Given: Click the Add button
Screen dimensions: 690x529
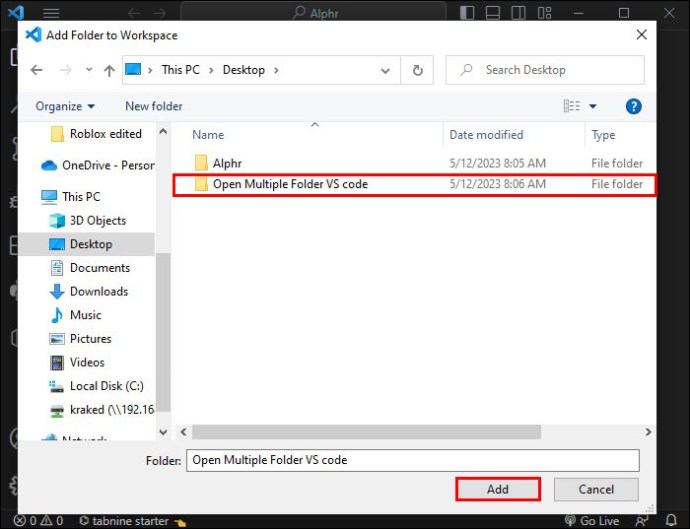Looking at the screenshot, I should (x=498, y=489).
